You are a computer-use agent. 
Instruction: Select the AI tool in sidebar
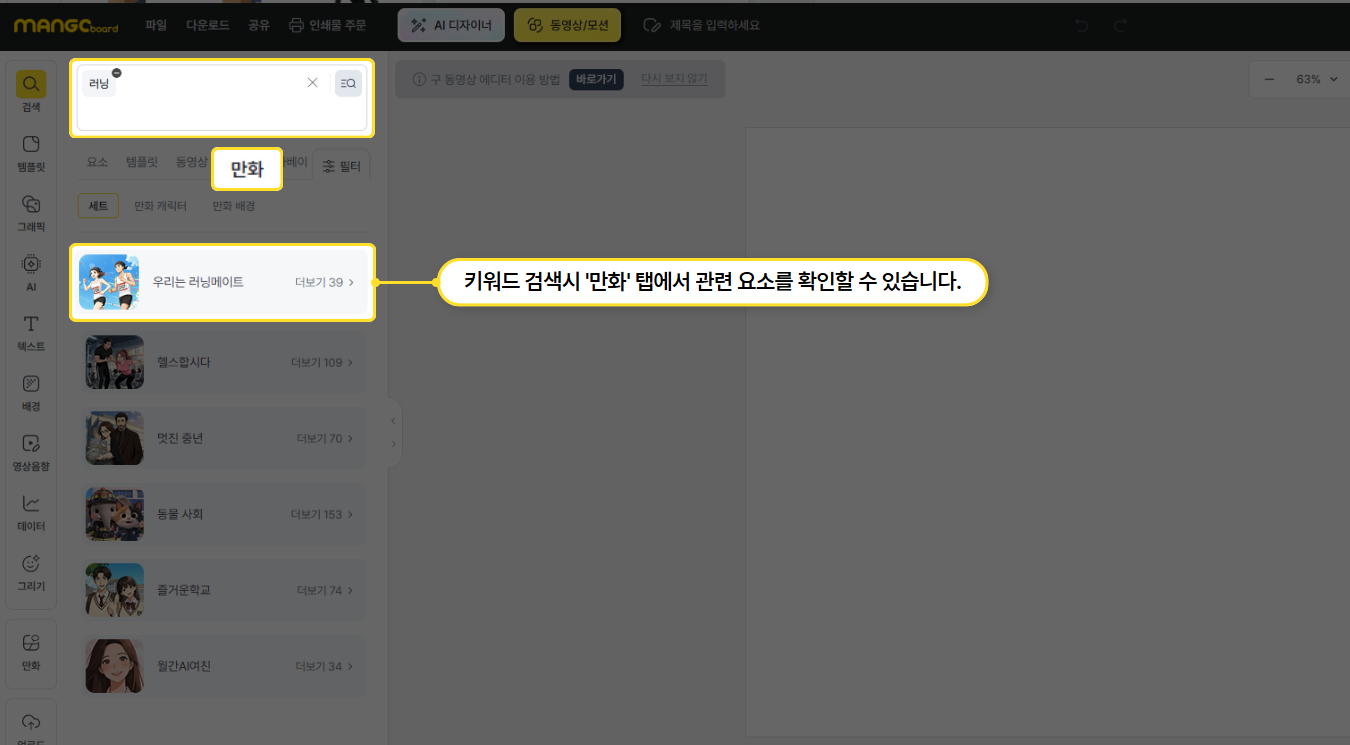[31, 271]
